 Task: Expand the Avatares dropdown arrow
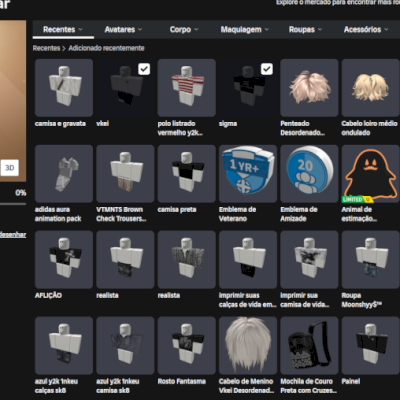click(x=140, y=30)
